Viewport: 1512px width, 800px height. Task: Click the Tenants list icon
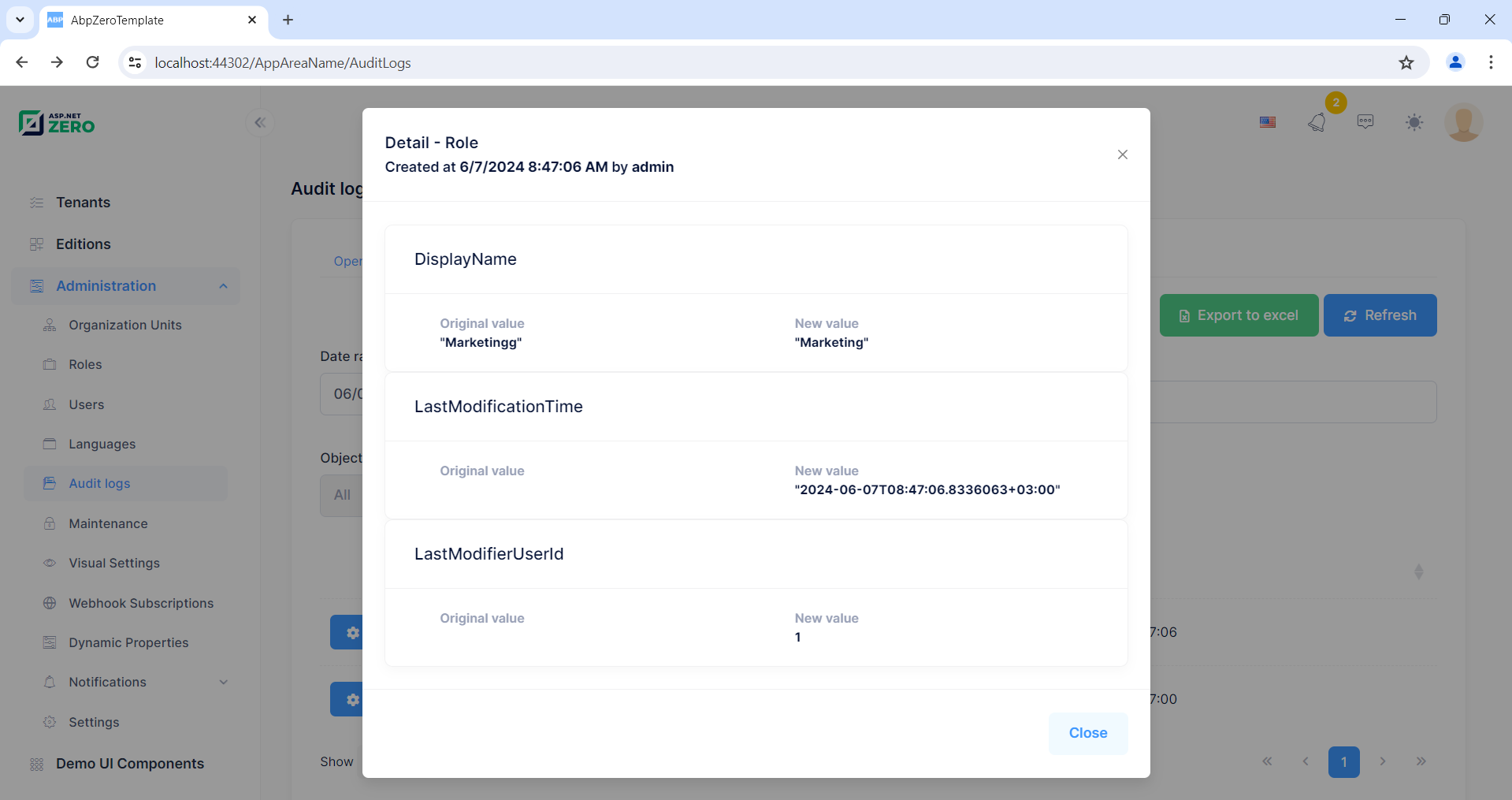click(x=36, y=203)
